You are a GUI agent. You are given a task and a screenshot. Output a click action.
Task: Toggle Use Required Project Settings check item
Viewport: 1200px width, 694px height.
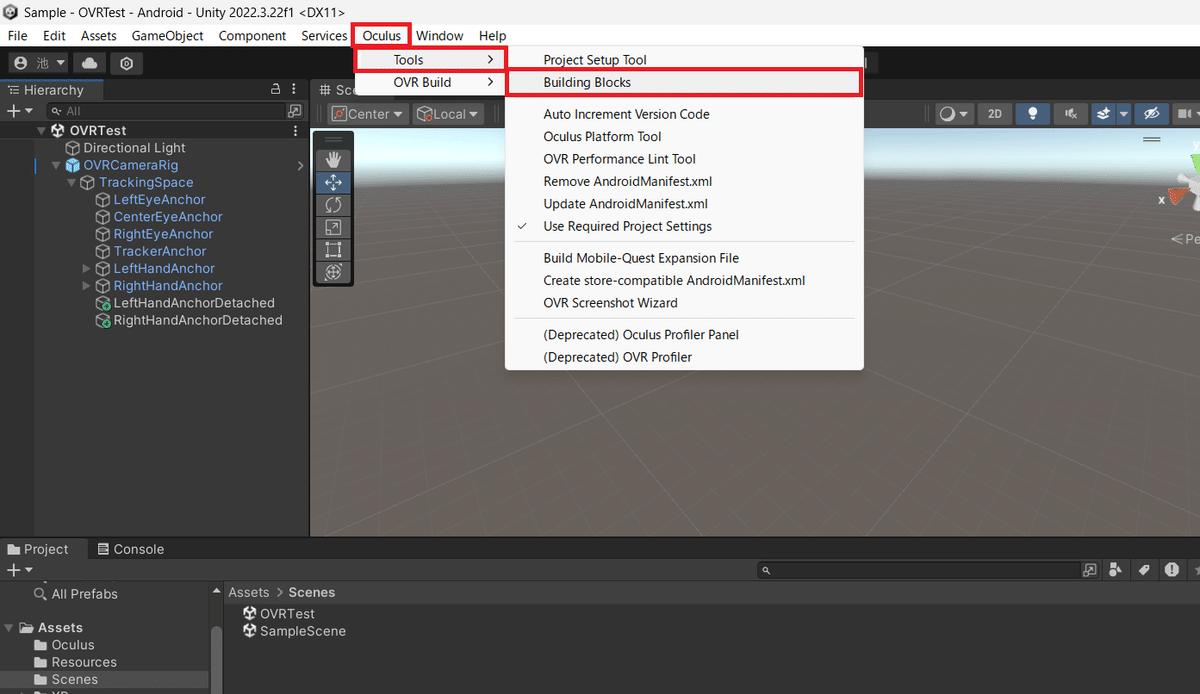pos(684,226)
